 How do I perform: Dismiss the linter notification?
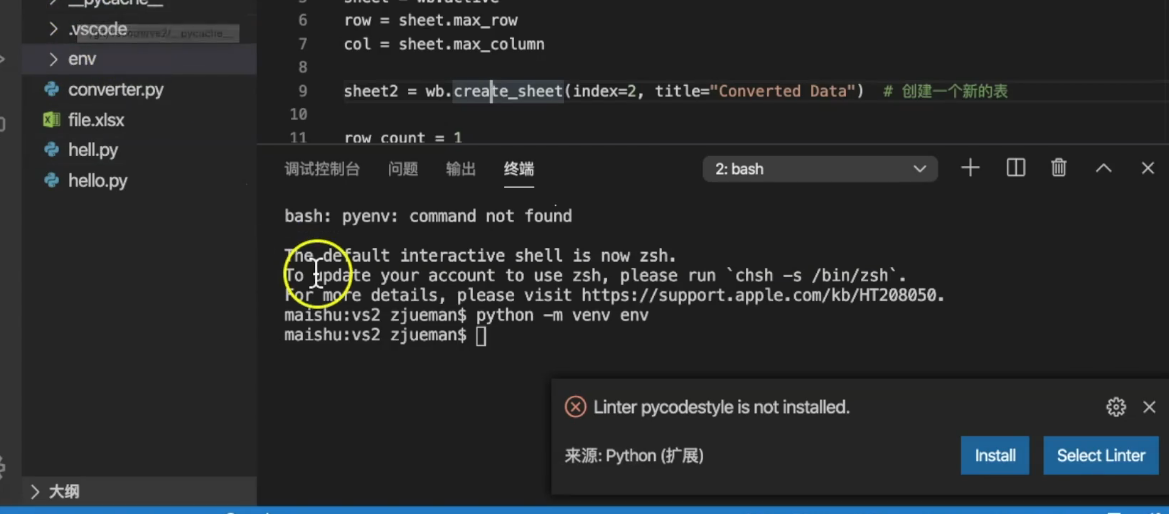pos(1149,407)
